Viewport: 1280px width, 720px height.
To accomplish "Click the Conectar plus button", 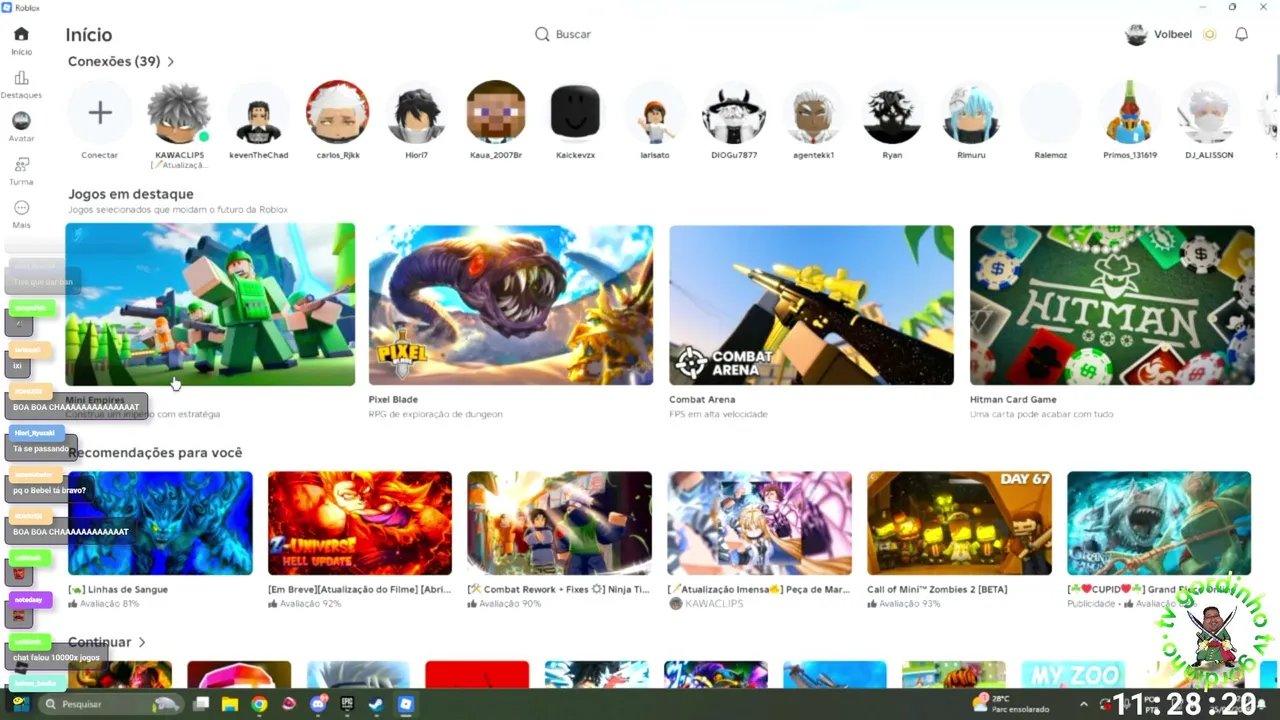I will (100, 112).
